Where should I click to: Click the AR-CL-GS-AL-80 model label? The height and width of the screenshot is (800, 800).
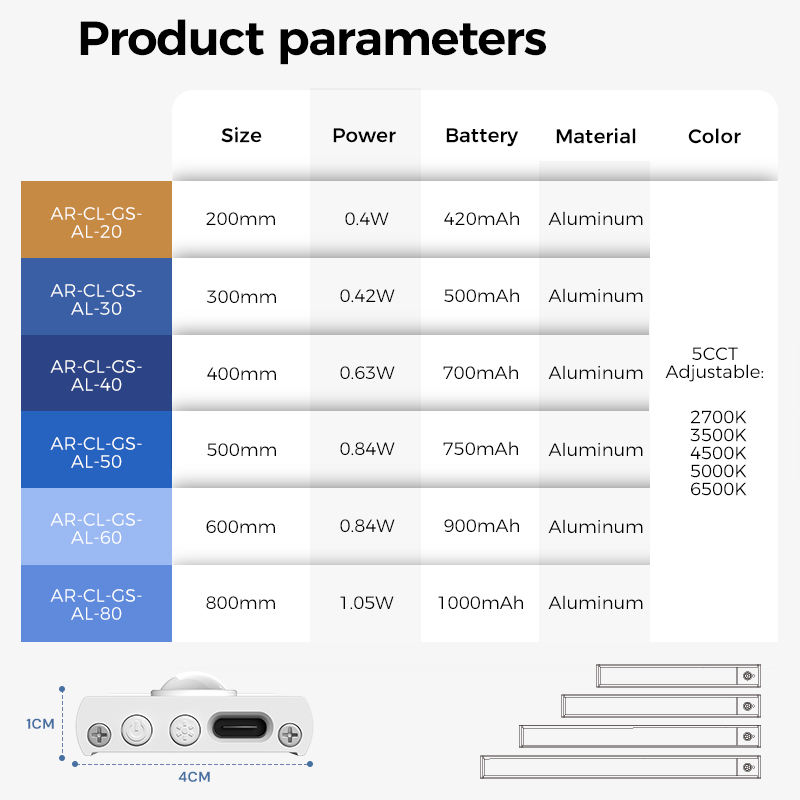[96, 604]
